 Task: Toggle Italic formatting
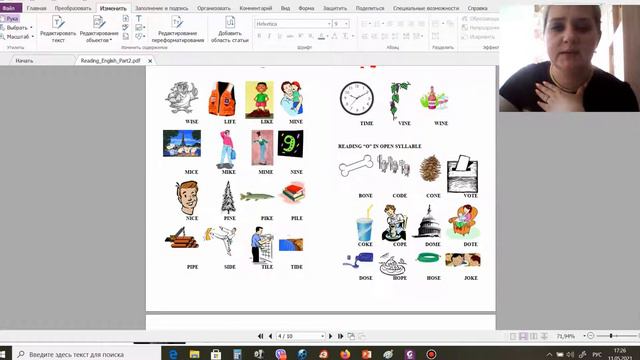tap(269, 36)
